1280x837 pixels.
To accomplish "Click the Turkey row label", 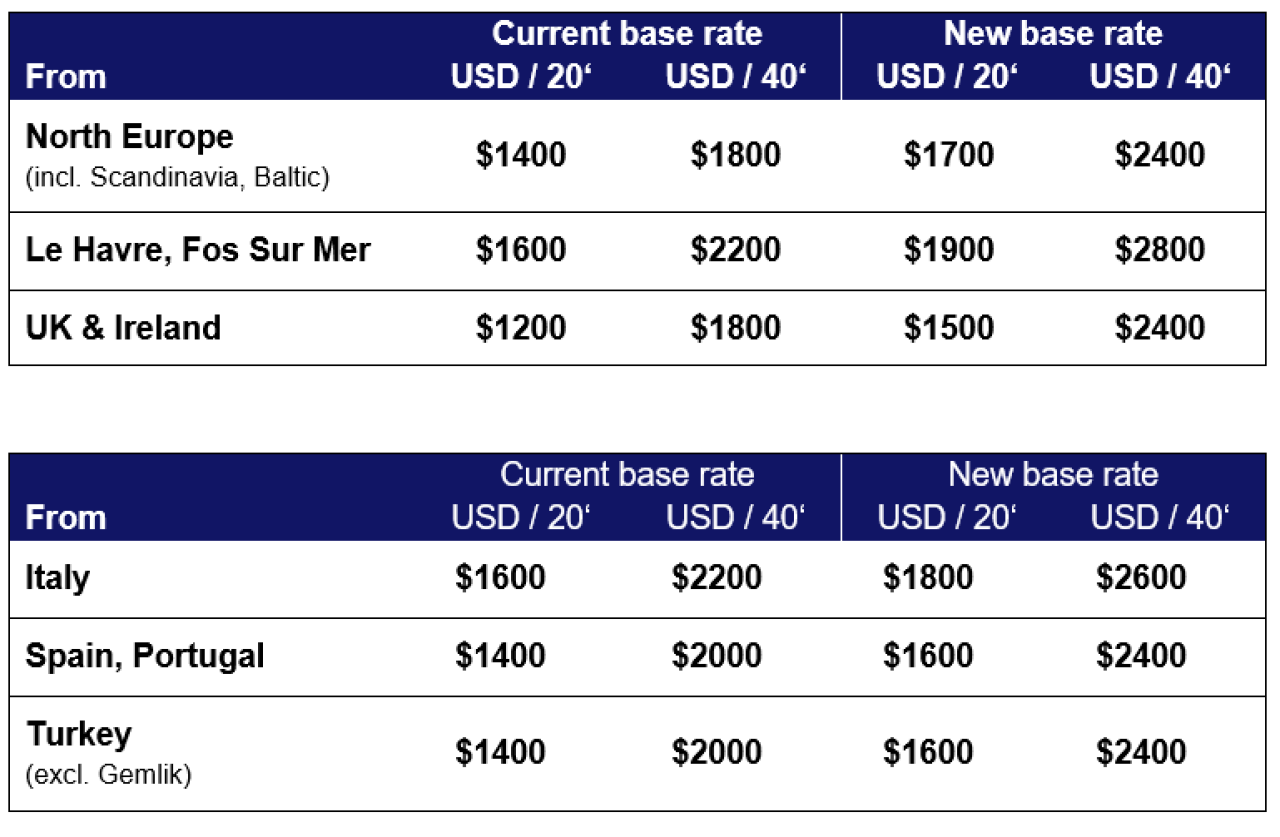I will (79, 734).
